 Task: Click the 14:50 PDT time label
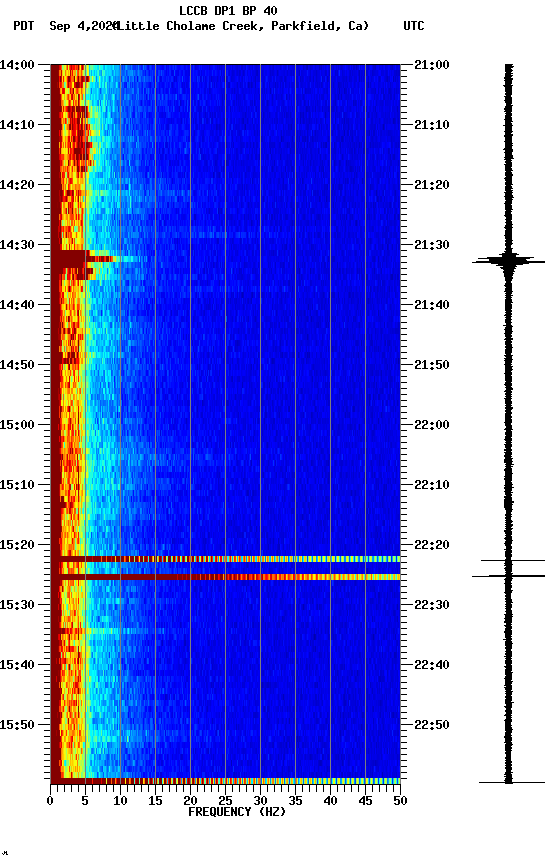pyautogui.click(x=17, y=365)
